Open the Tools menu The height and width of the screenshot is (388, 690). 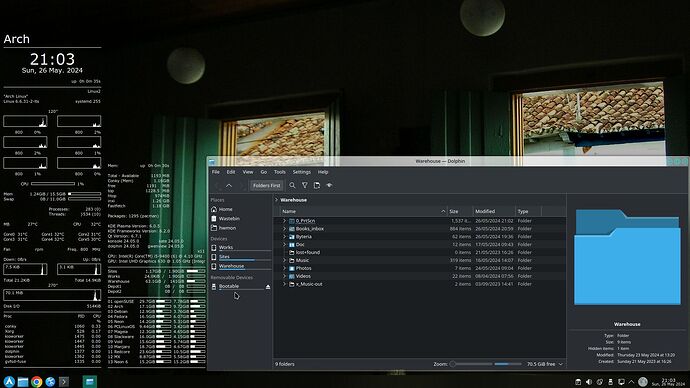point(279,172)
